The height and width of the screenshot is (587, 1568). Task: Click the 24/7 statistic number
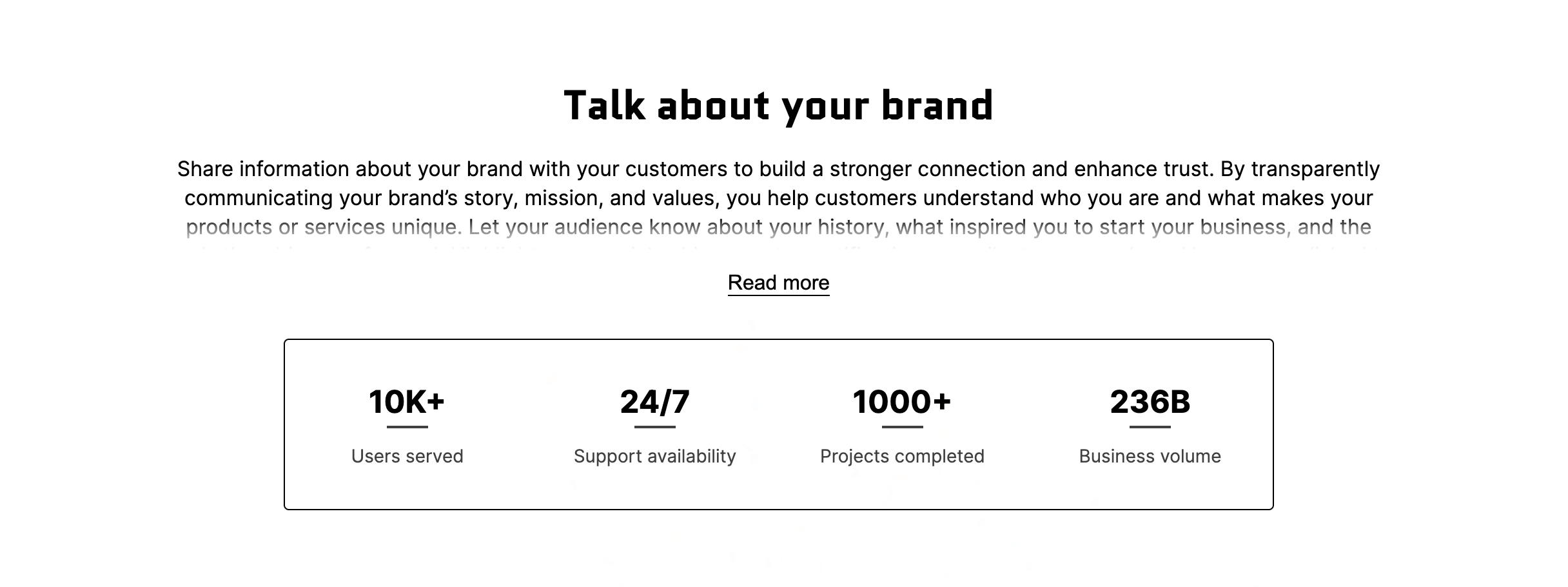point(654,401)
